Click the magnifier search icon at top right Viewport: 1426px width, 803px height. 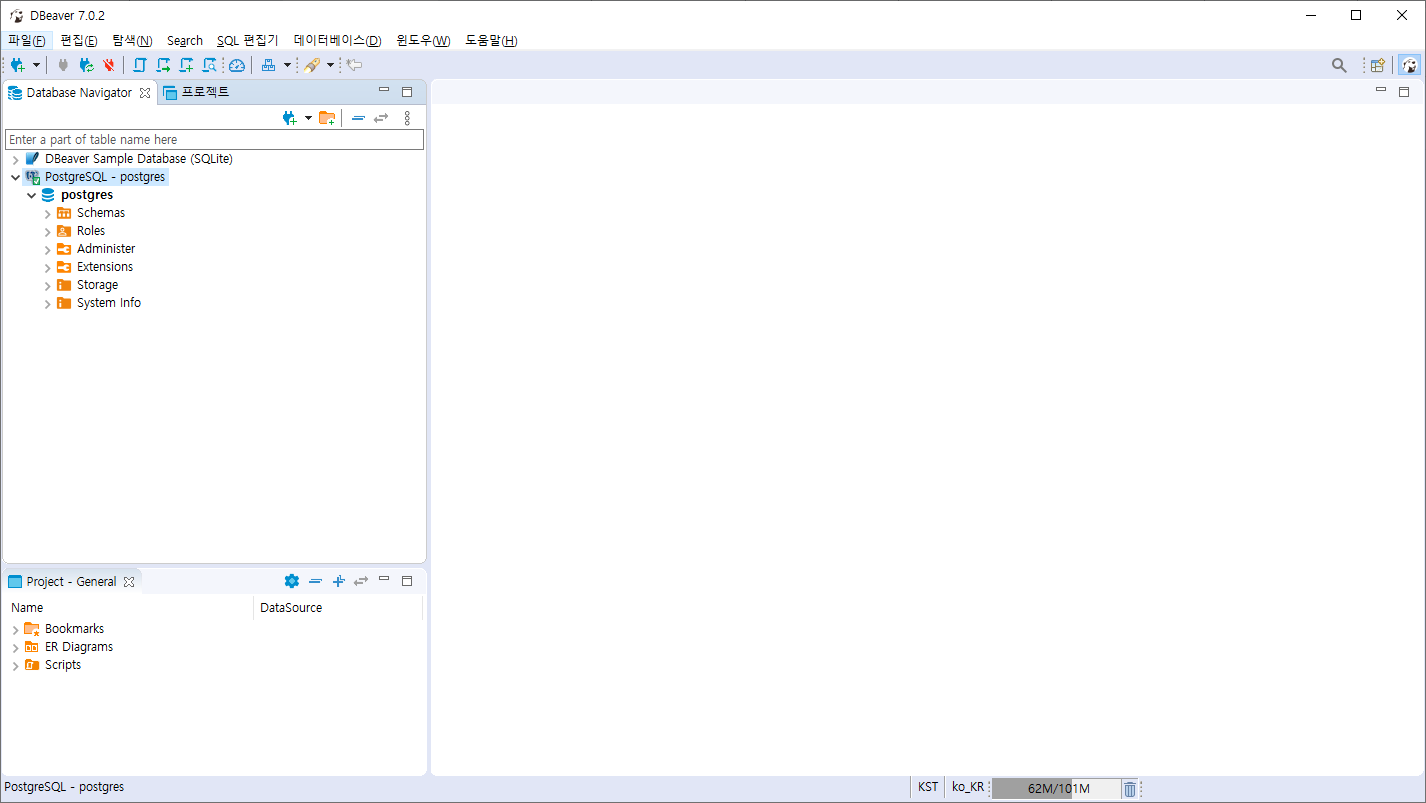tap(1339, 65)
